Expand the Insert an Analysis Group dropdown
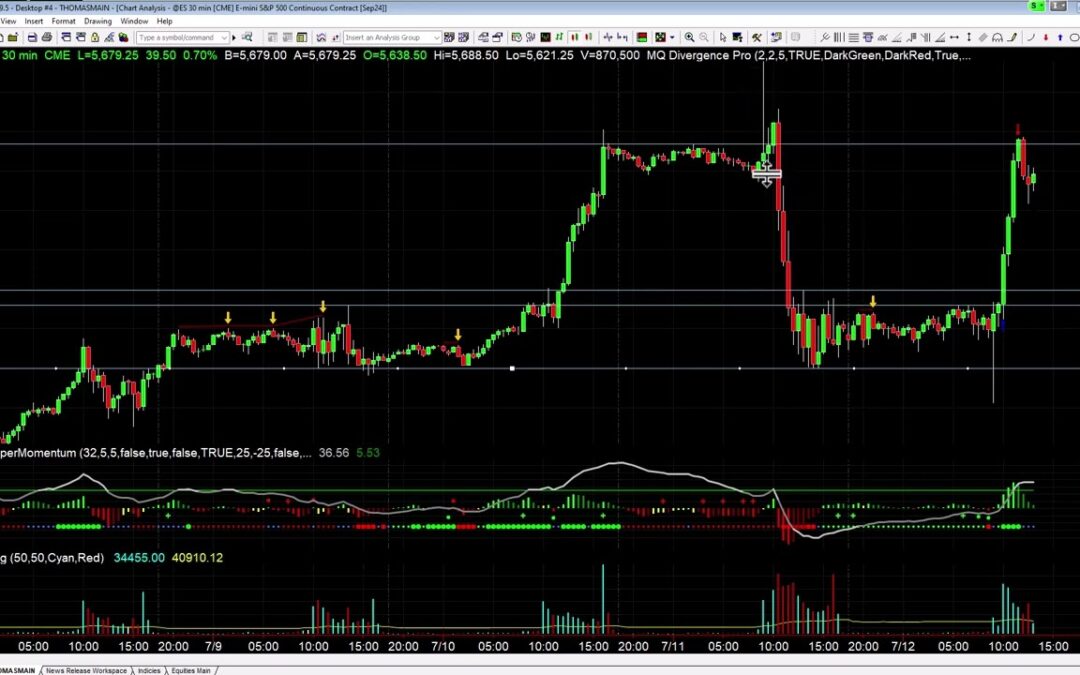 437,37
